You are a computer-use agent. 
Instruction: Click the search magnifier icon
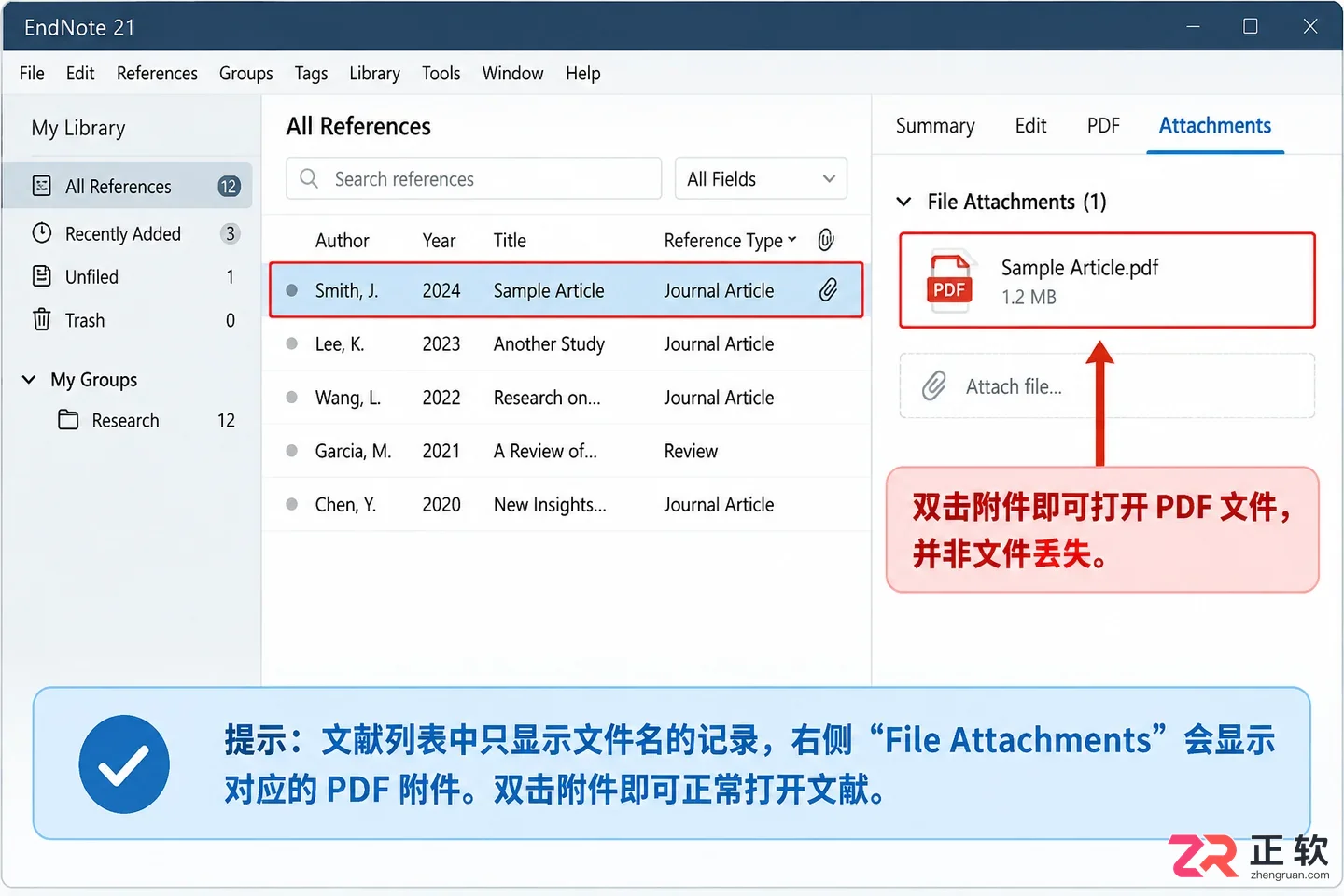(x=309, y=178)
